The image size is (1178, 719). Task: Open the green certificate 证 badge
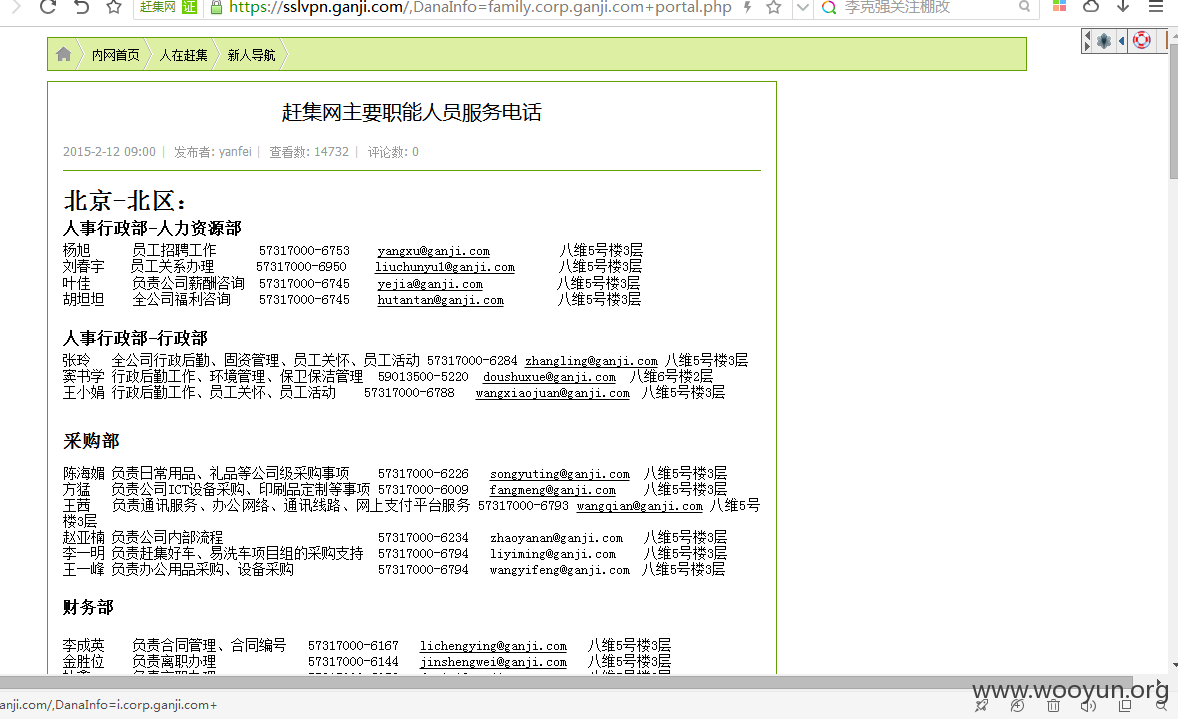190,7
